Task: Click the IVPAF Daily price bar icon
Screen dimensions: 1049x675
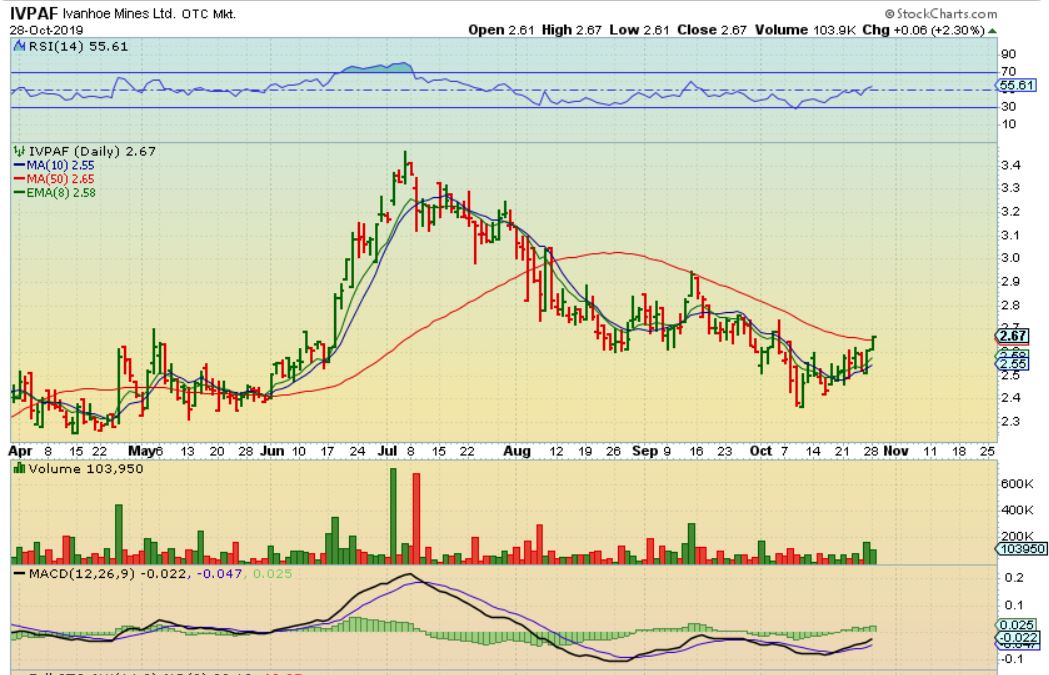Action: (x=18, y=151)
